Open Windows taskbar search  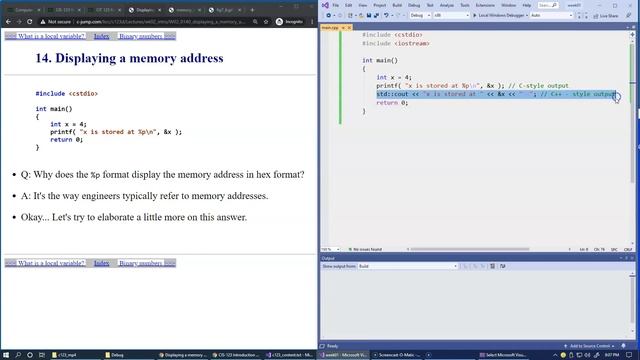pos(18,355)
